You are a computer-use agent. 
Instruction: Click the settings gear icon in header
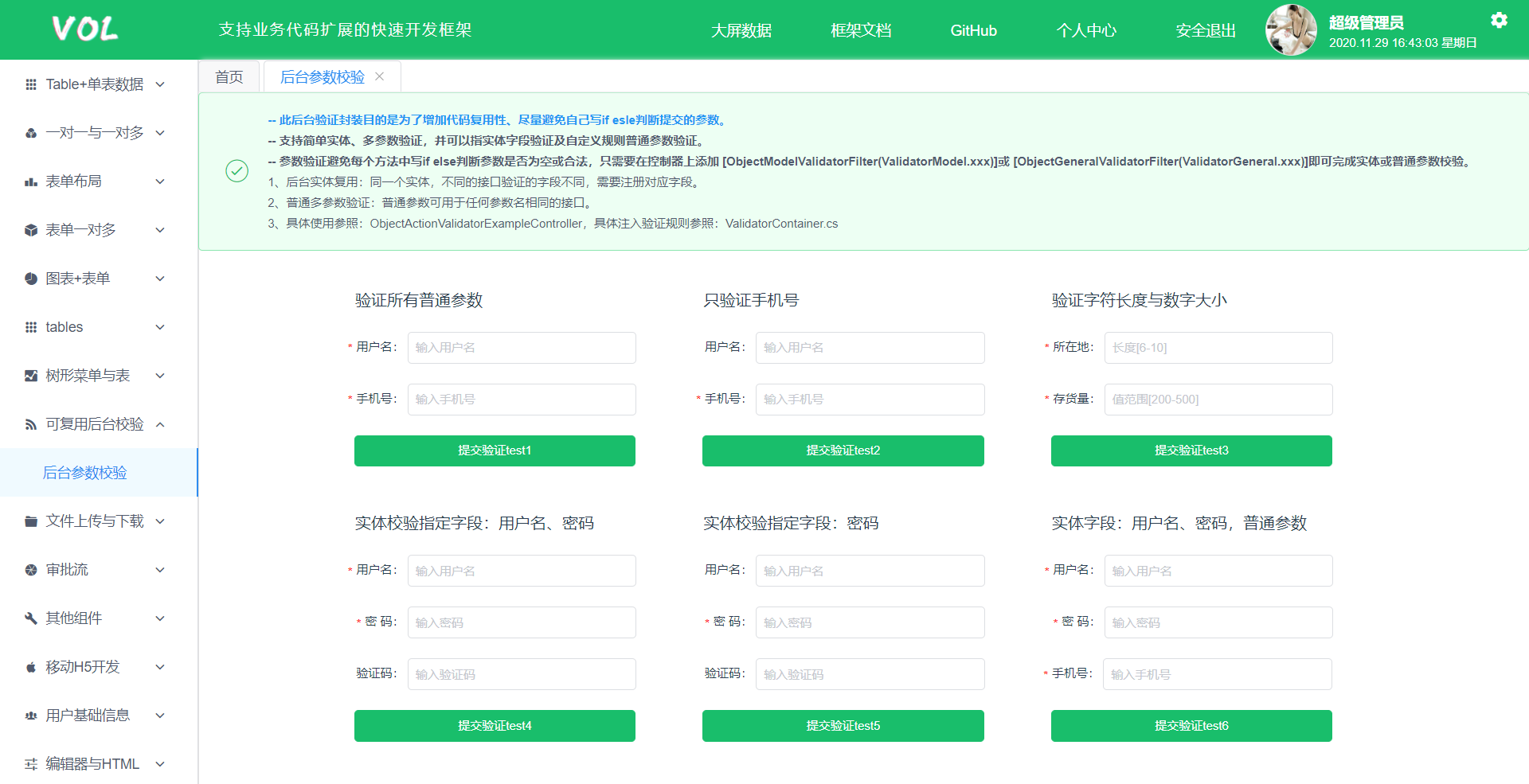[1499, 20]
